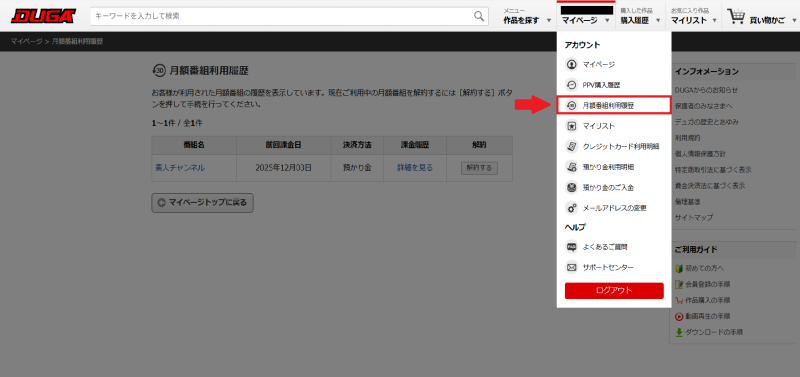The image size is (800, 377).
Task: Click the クレジットカード利用明細 icon
Action: [x=572, y=146]
